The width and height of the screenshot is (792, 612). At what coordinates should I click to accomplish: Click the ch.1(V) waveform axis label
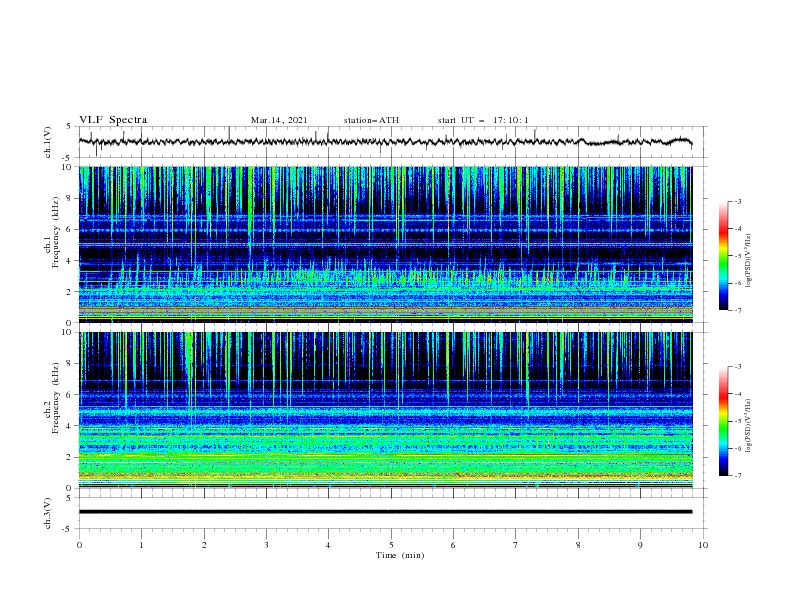[x=48, y=142]
